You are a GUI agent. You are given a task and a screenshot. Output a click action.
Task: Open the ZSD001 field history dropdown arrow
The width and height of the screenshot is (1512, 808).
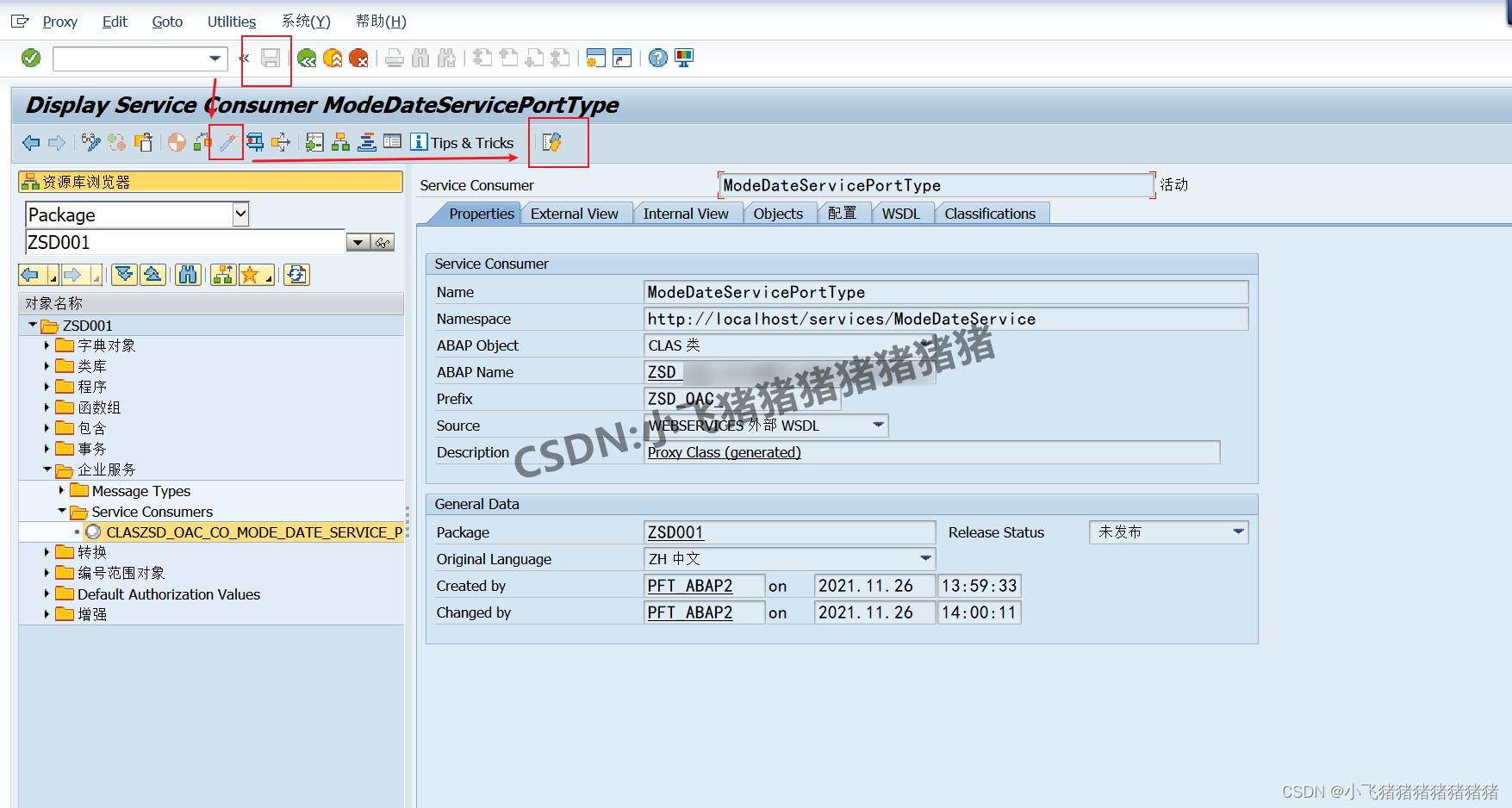[358, 243]
